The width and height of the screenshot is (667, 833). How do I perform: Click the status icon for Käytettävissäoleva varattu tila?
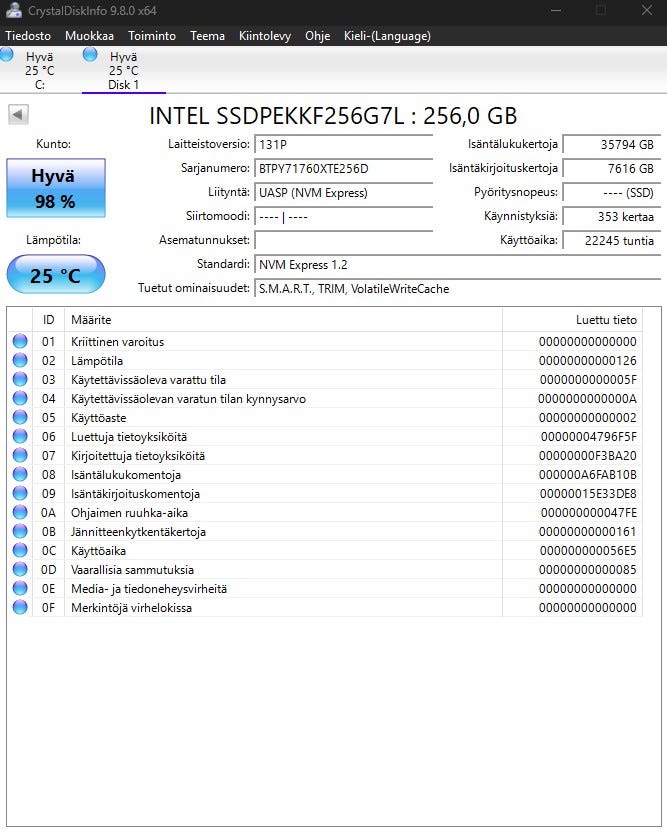pyautogui.click(x=20, y=379)
